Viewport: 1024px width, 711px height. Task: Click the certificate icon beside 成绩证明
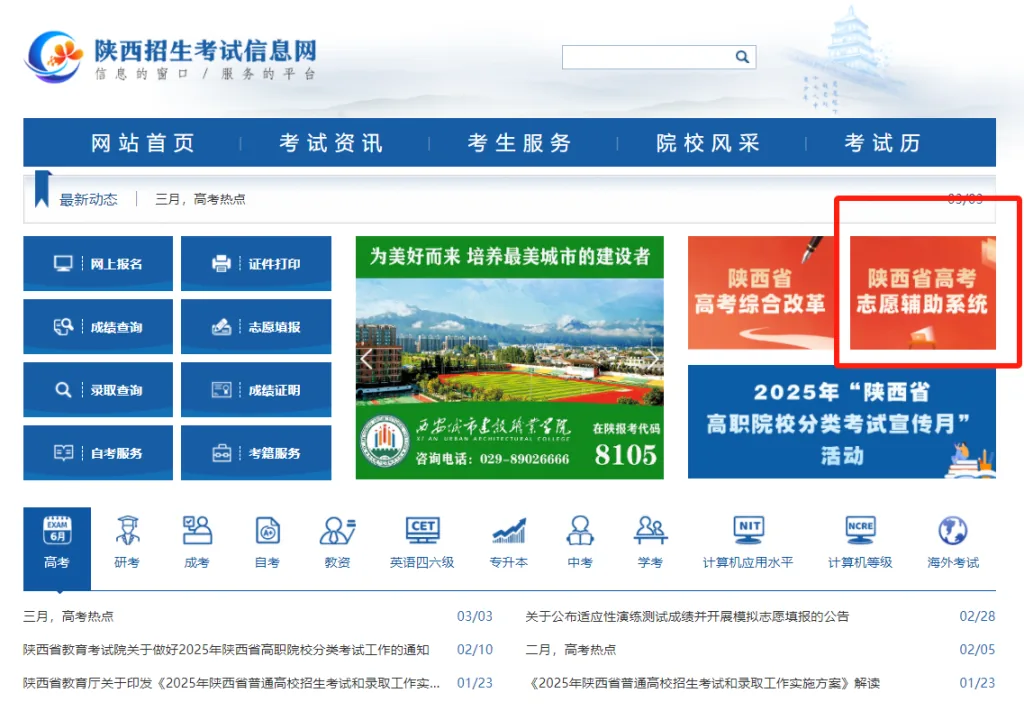(221, 390)
